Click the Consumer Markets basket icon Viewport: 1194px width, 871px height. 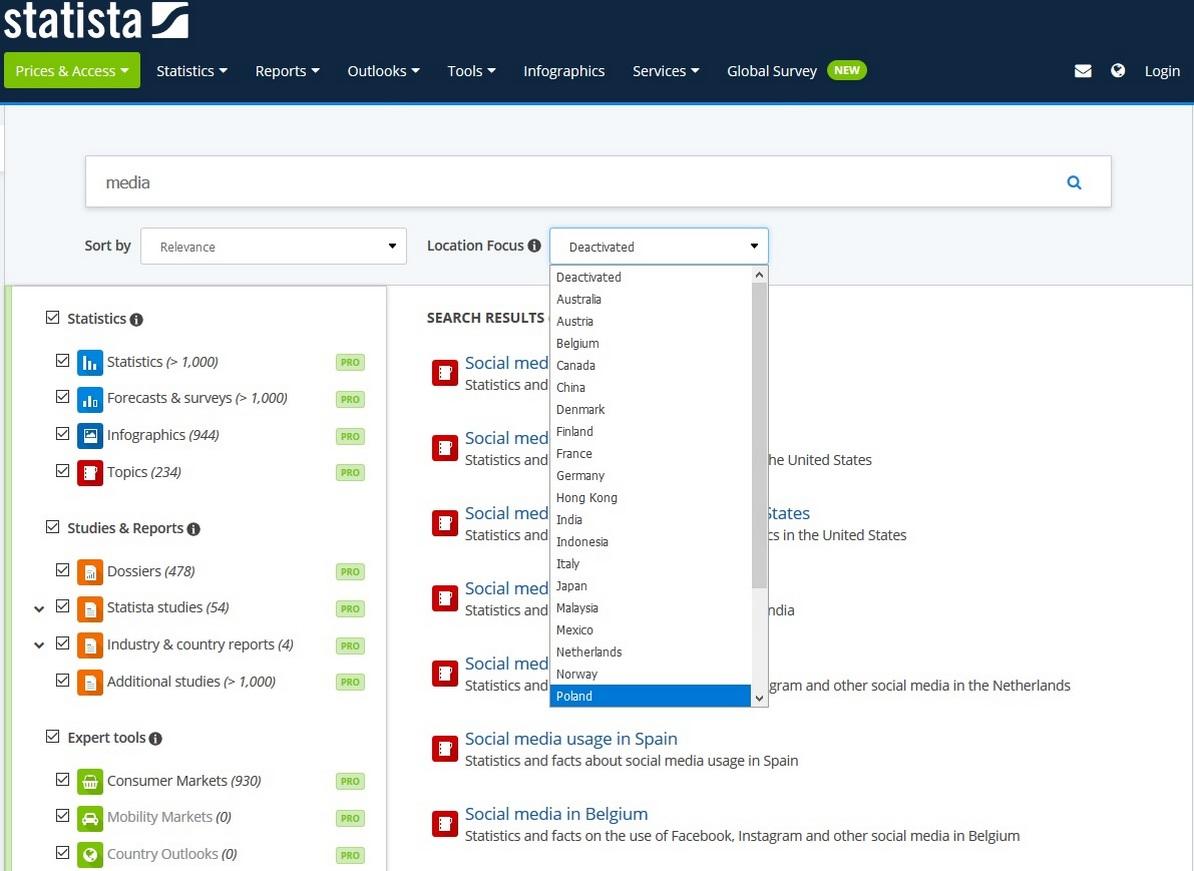coord(90,781)
